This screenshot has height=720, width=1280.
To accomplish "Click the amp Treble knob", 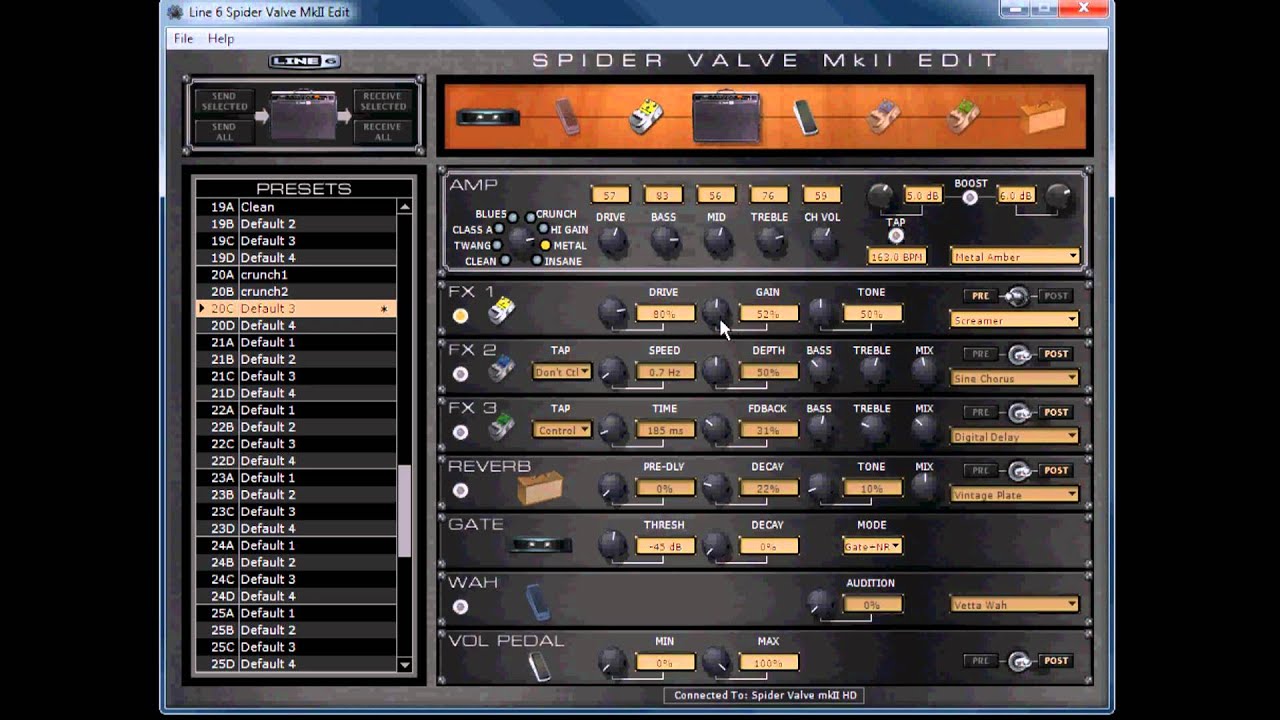I will coord(769,241).
